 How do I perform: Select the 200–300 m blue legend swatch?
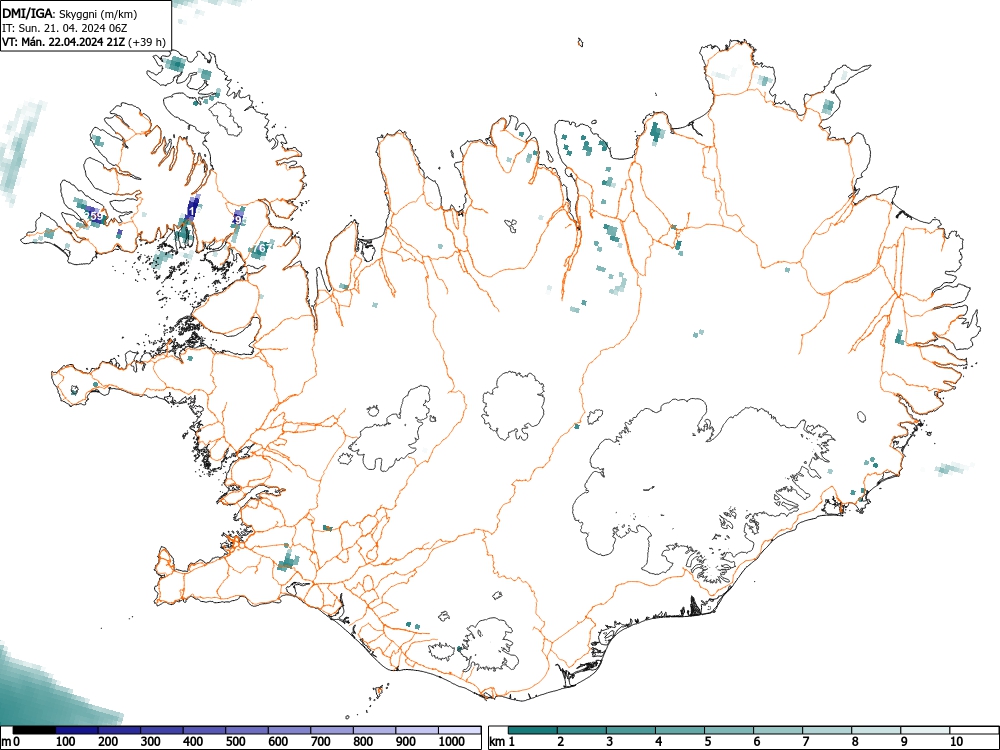119,730
